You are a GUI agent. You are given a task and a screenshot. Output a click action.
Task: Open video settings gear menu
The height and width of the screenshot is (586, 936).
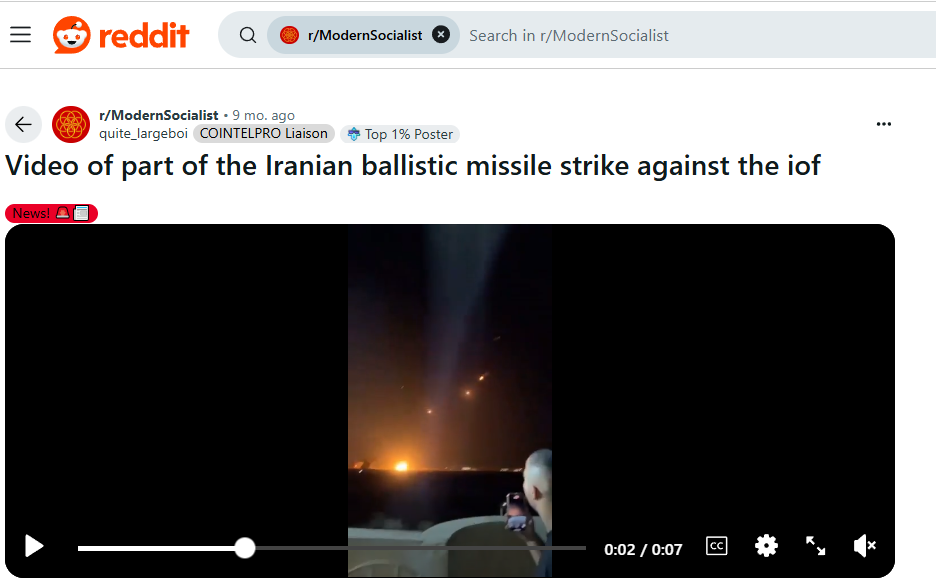pyautogui.click(x=766, y=545)
